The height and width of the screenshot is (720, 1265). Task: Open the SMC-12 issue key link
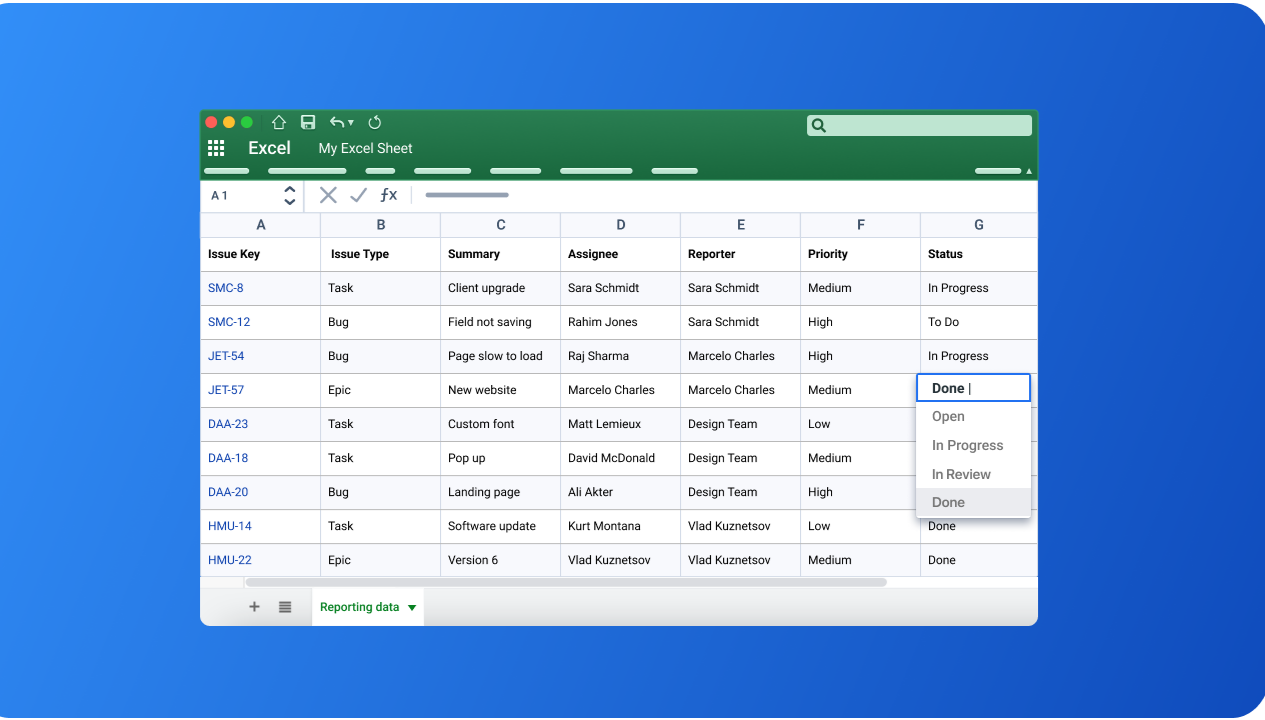coord(229,322)
